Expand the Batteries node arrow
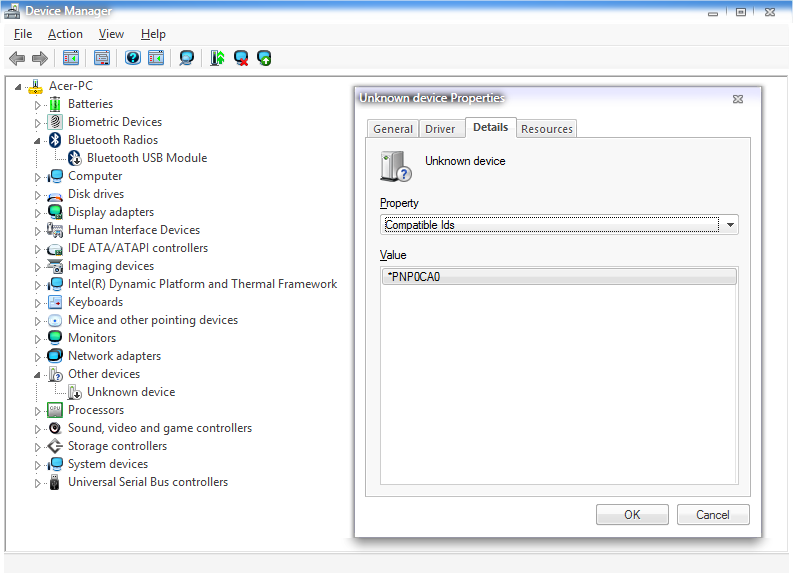The width and height of the screenshot is (793, 577). (x=37, y=105)
